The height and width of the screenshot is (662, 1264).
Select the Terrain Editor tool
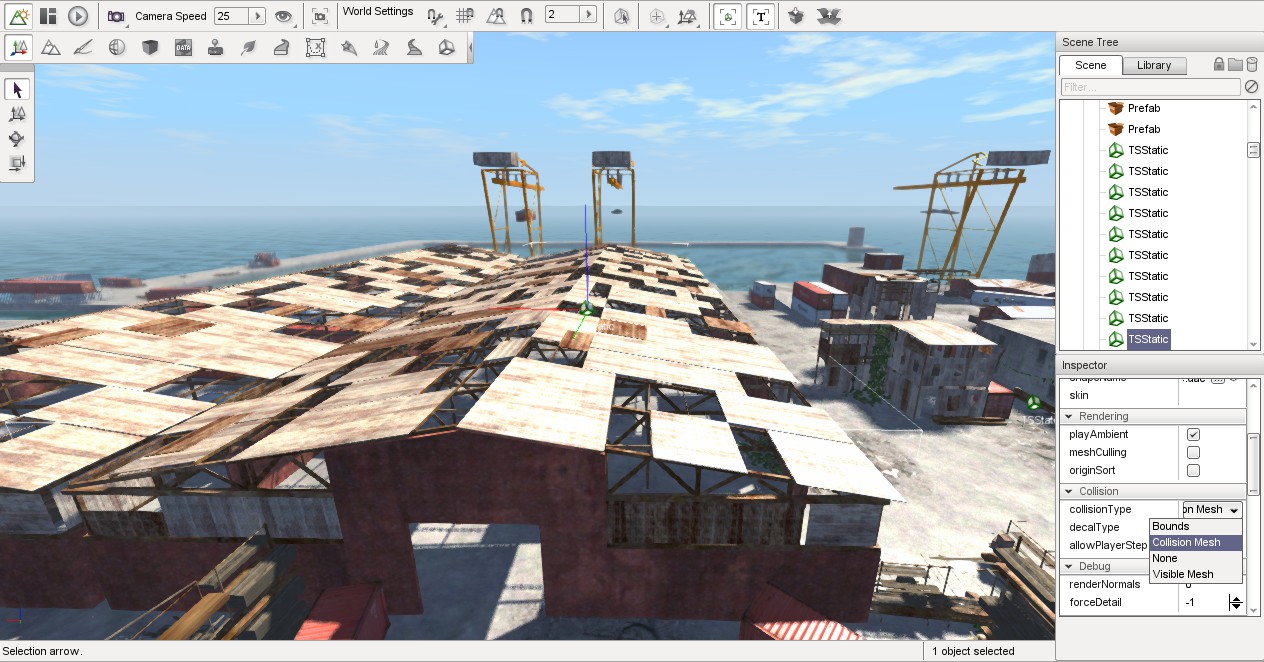pyautogui.click(x=51, y=47)
